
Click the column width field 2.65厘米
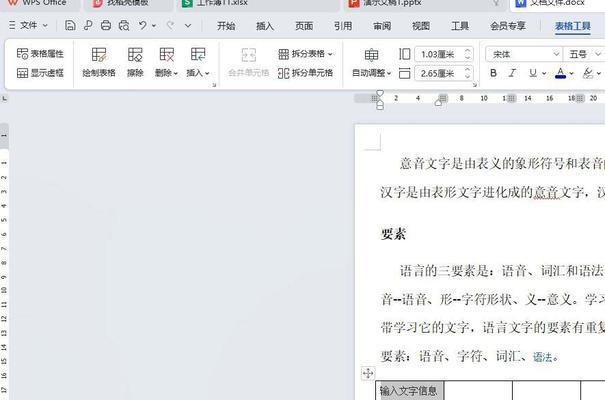click(438, 73)
